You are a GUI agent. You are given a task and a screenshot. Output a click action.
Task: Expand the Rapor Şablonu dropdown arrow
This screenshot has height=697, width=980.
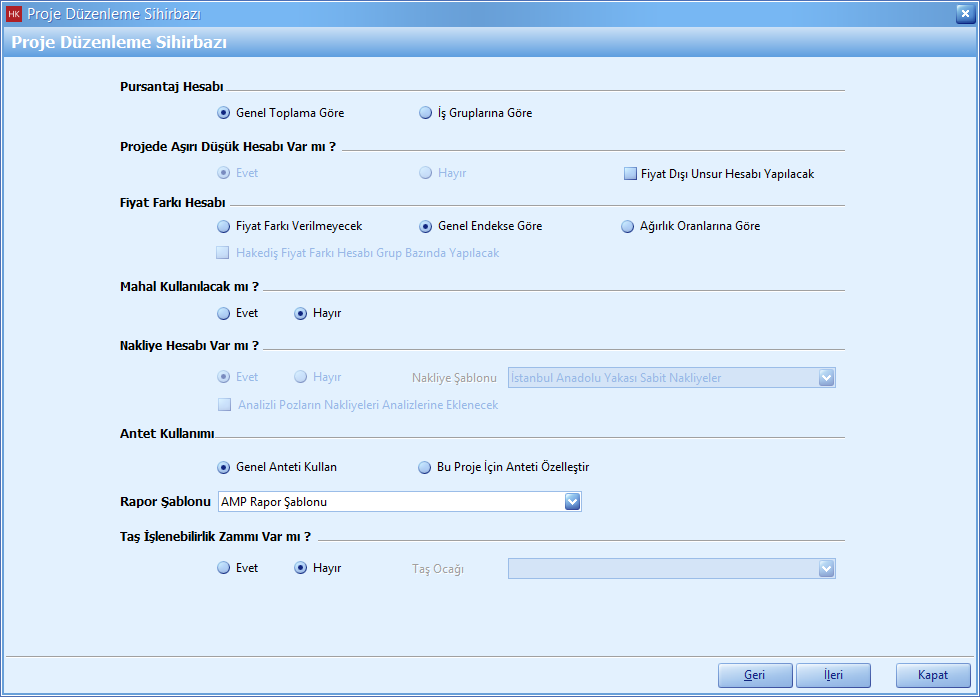click(x=572, y=502)
